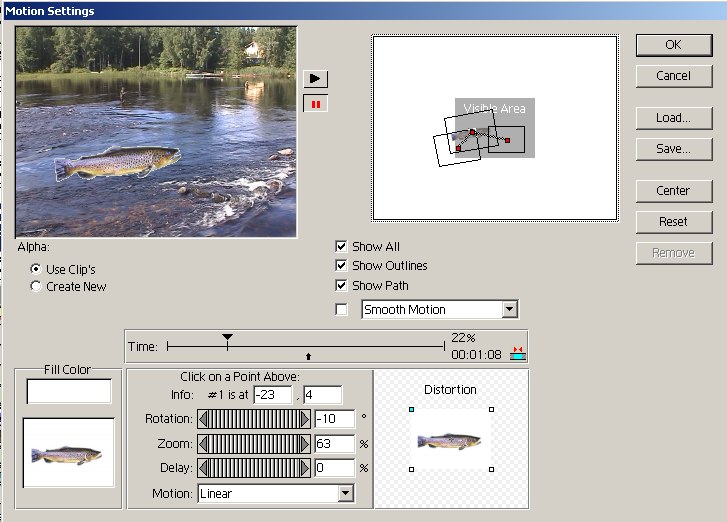
Task: Select top-left cyan distortion handle
Action: tap(411, 409)
